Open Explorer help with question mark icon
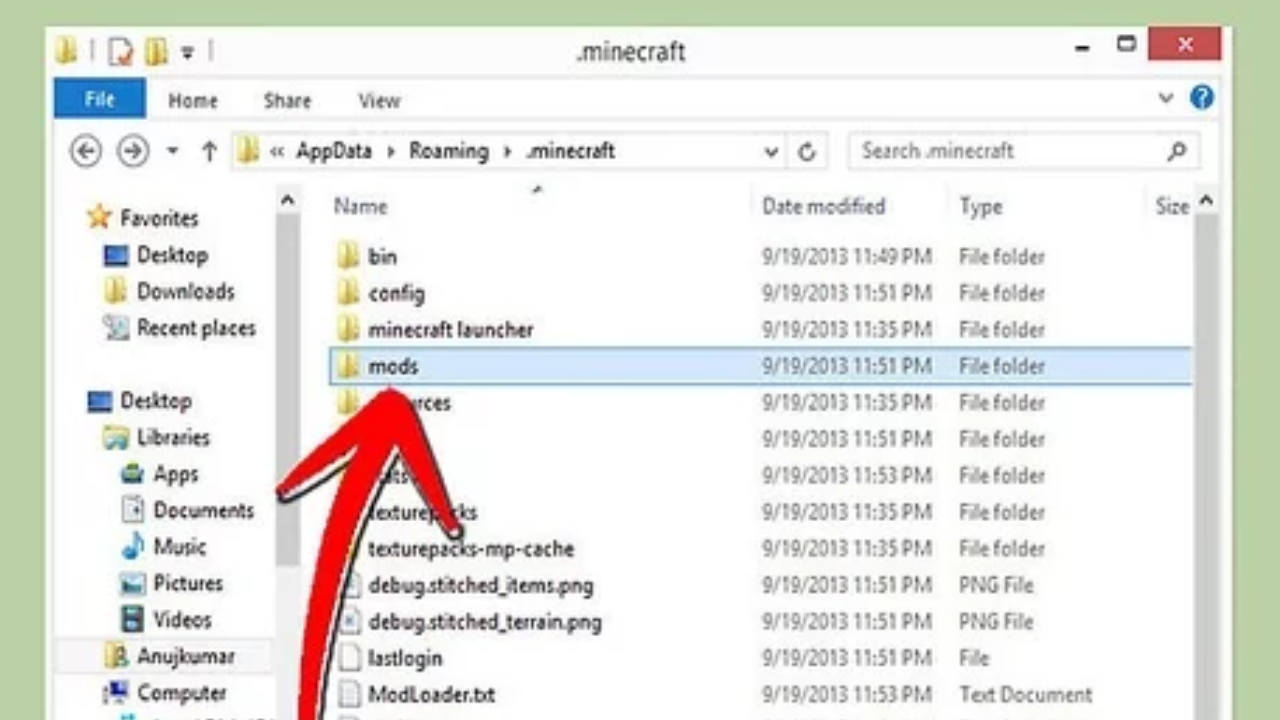1280x720 pixels. (1202, 99)
